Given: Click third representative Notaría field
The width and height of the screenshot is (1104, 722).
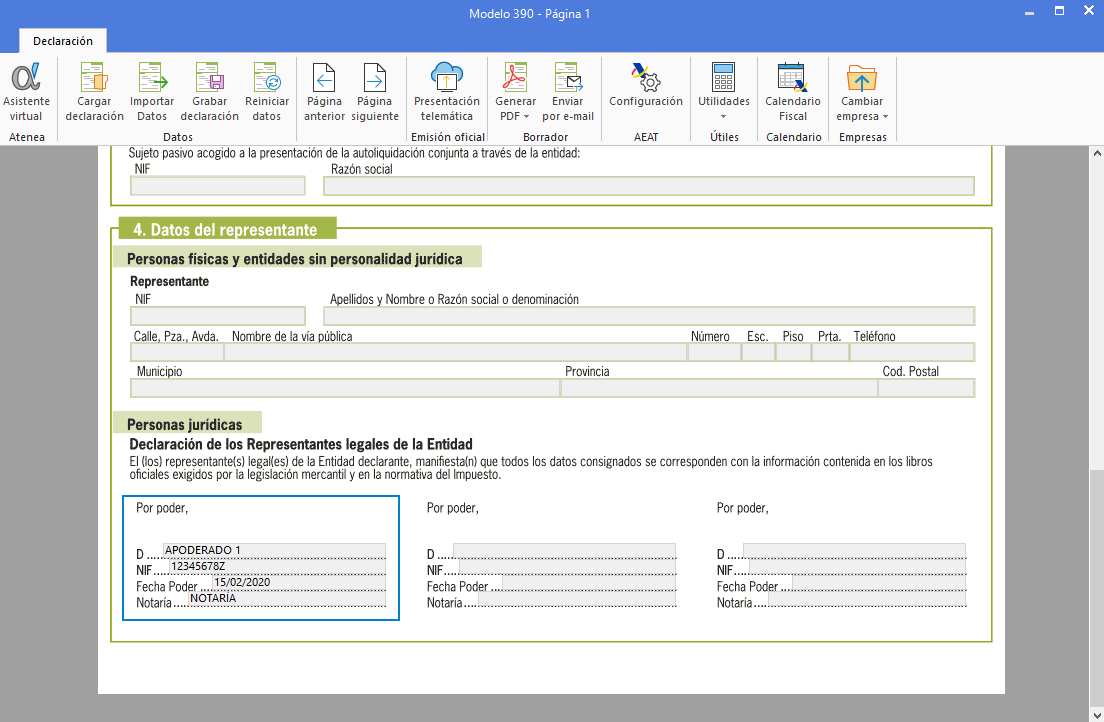Looking at the screenshot, I should point(867,599).
